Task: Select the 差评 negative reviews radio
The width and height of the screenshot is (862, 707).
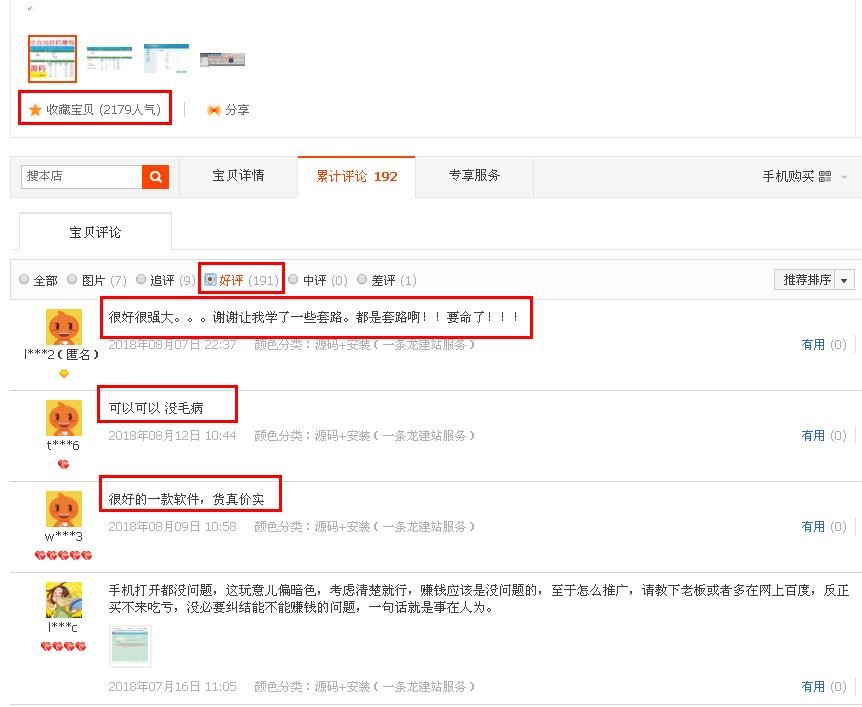Action: [362, 280]
